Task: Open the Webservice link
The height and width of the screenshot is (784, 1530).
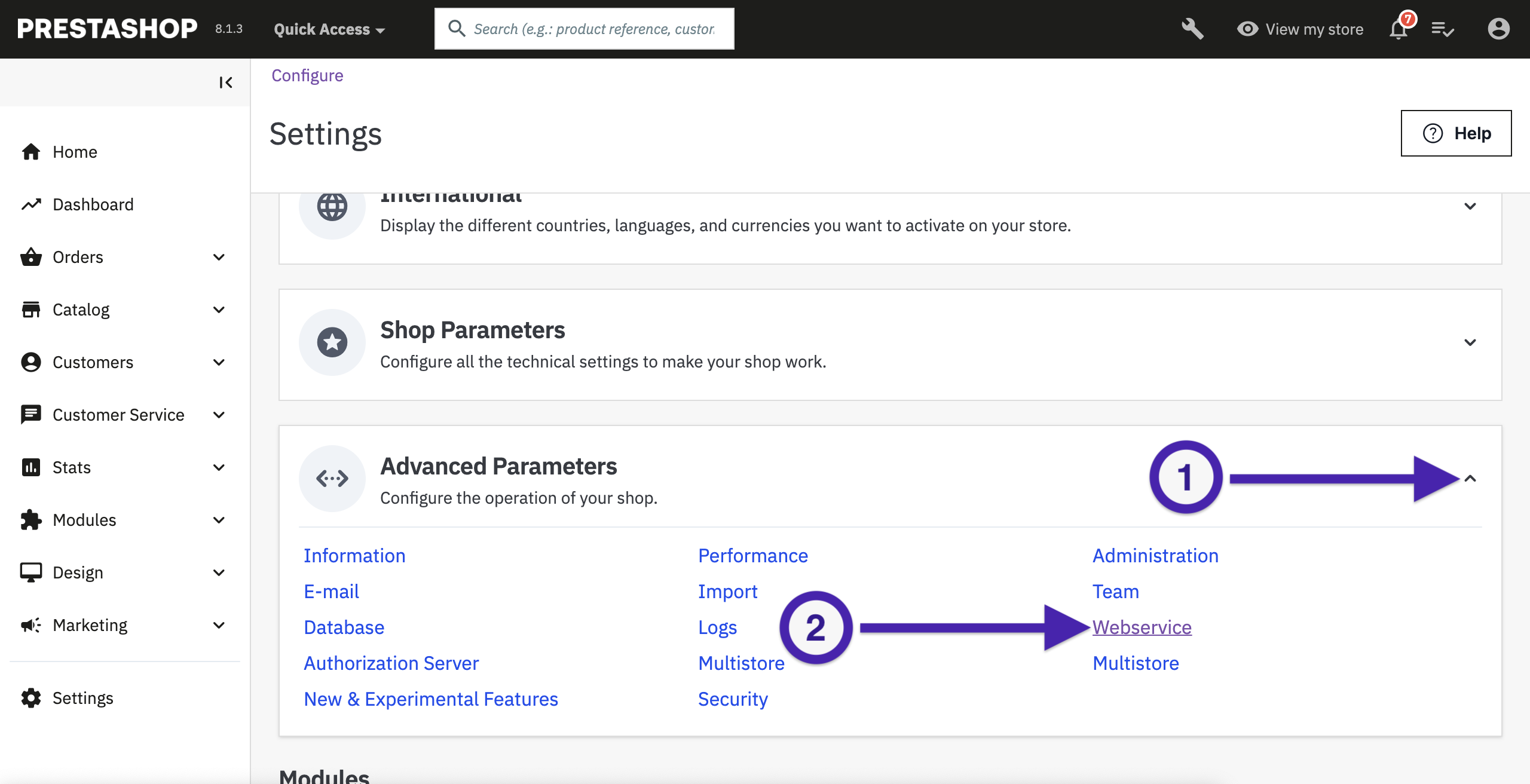Action: [x=1142, y=627]
